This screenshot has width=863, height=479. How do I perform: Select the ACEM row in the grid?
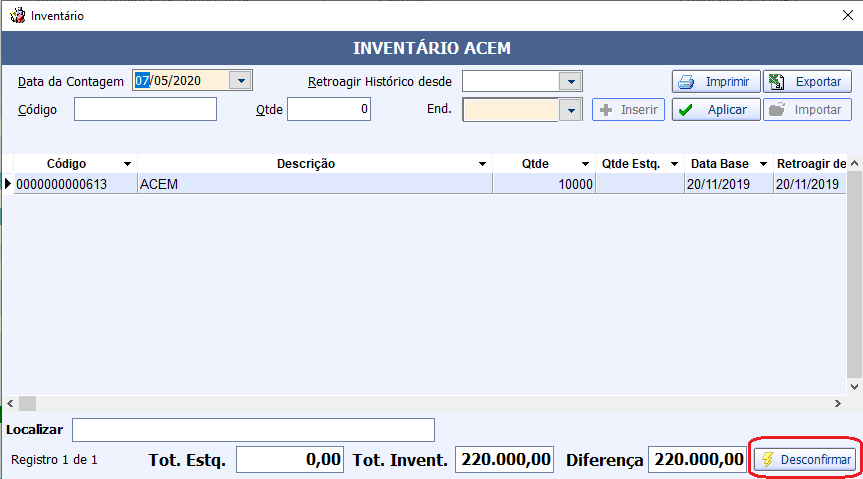[314, 184]
